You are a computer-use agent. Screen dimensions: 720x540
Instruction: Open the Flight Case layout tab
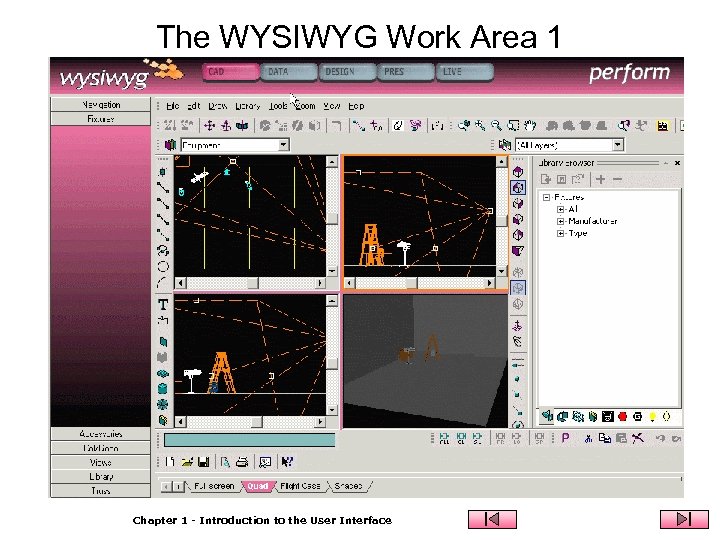pyautogui.click(x=300, y=486)
